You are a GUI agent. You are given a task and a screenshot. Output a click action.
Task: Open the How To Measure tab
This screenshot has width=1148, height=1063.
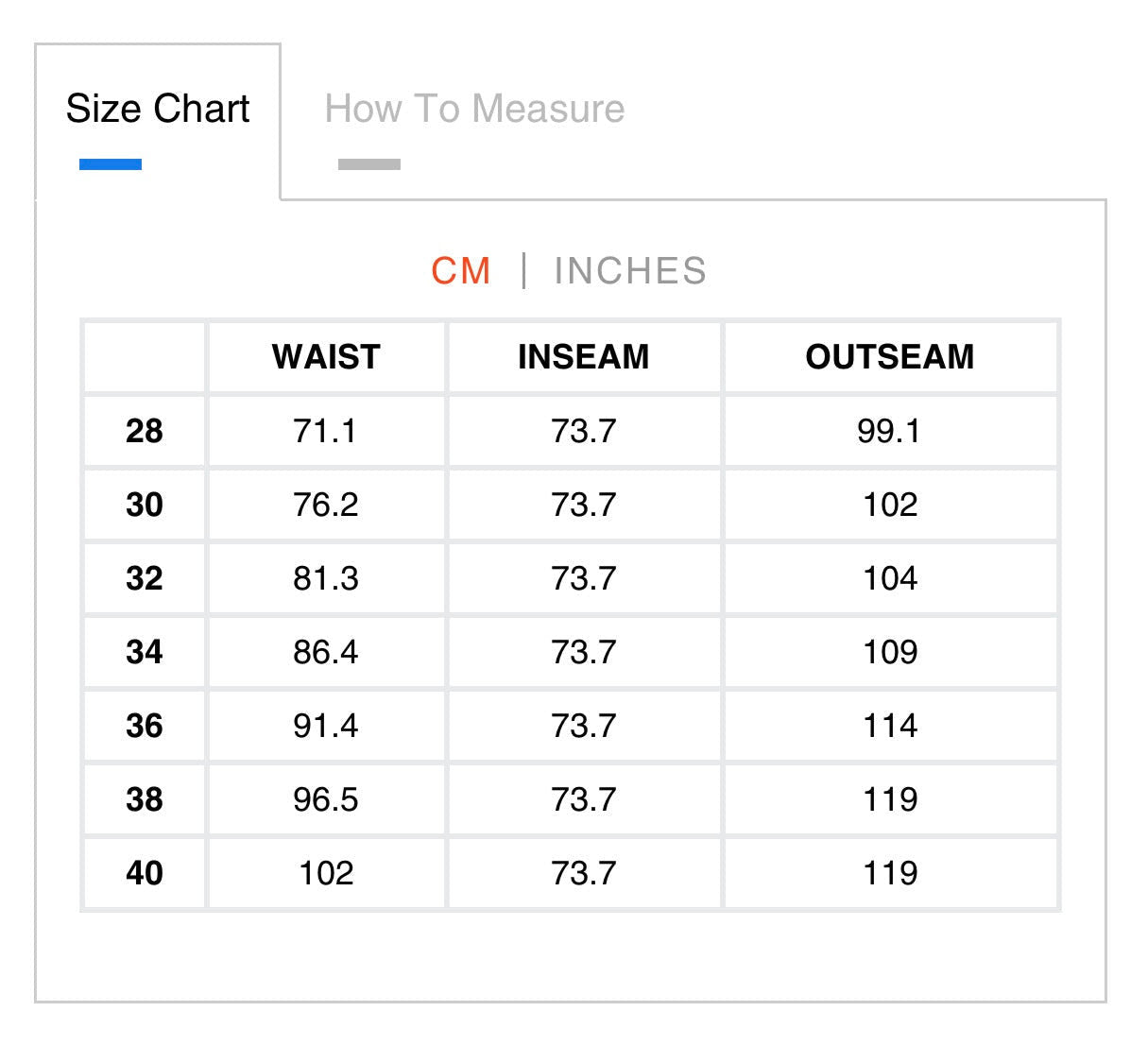[x=474, y=110]
